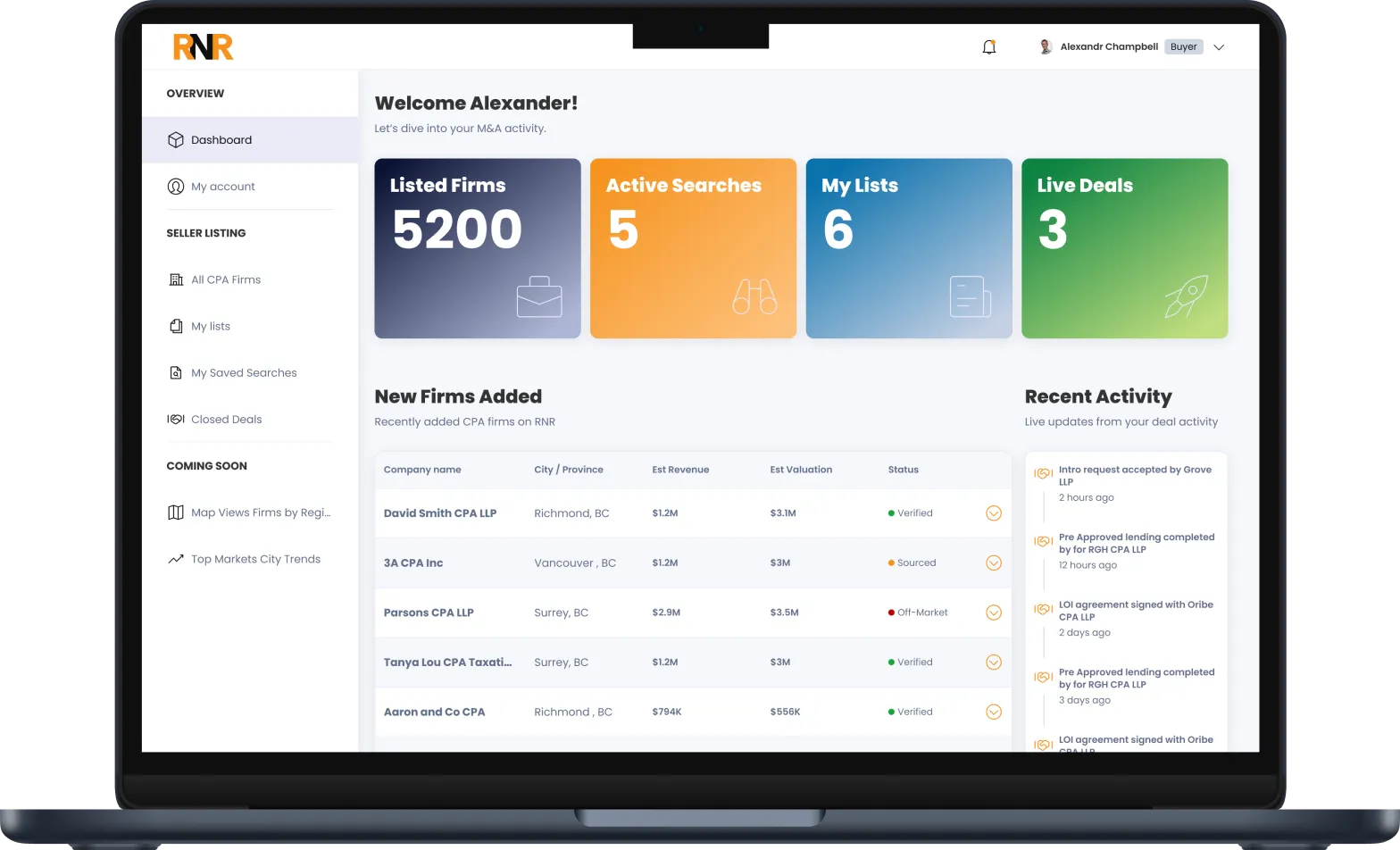The height and width of the screenshot is (850, 1400).
Task: Click the document icon on My Lists card
Action: (x=971, y=296)
